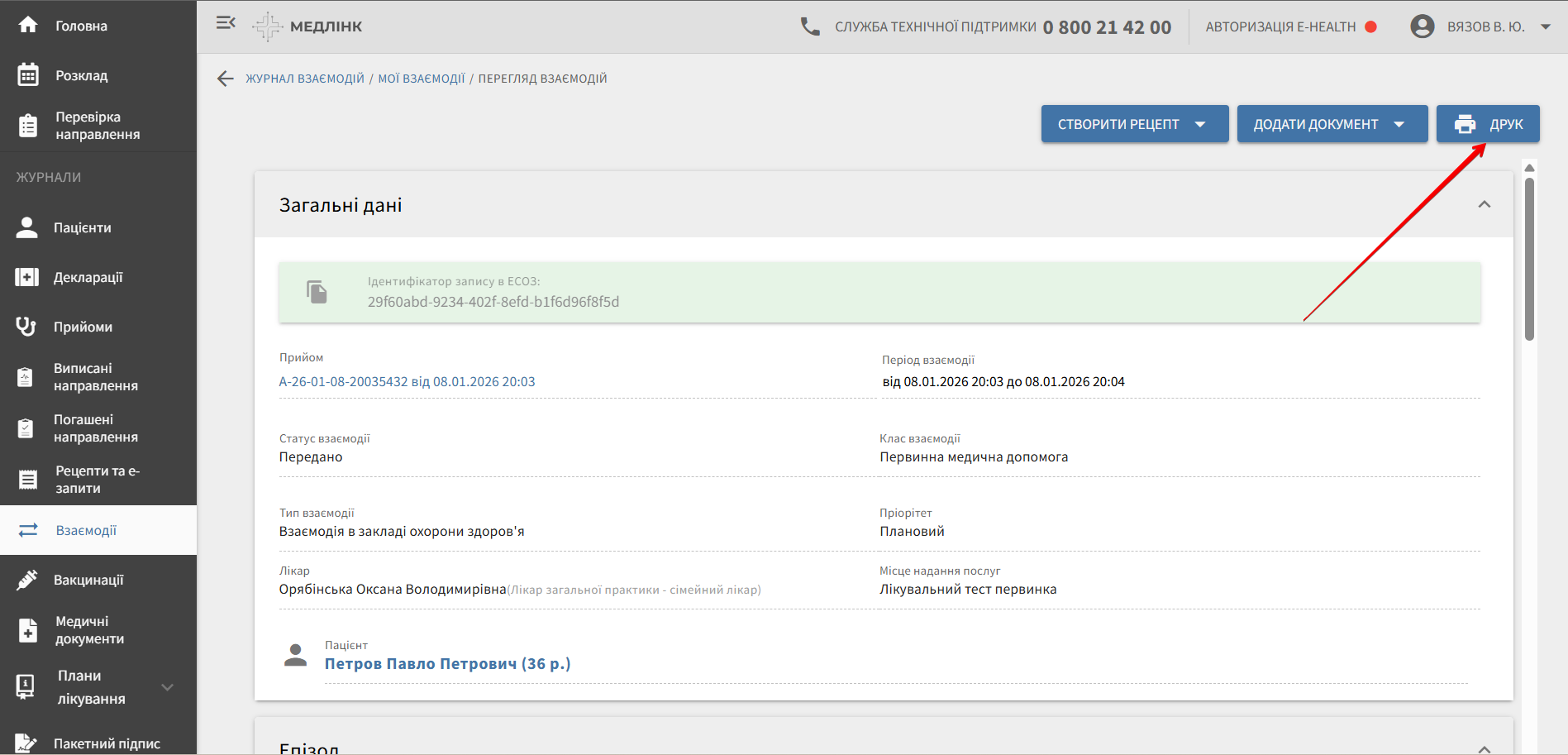Open Вакцинації section in sidebar
The height and width of the screenshot is (755, 1568).
[x=88, y=580]
